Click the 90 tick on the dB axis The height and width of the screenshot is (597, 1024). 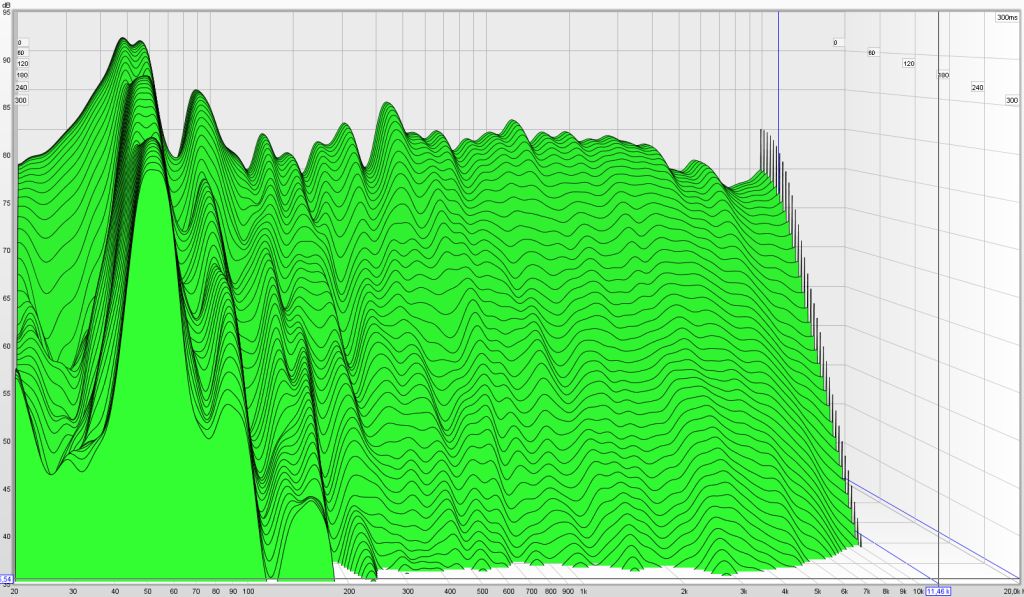click(x=6, y=60)
